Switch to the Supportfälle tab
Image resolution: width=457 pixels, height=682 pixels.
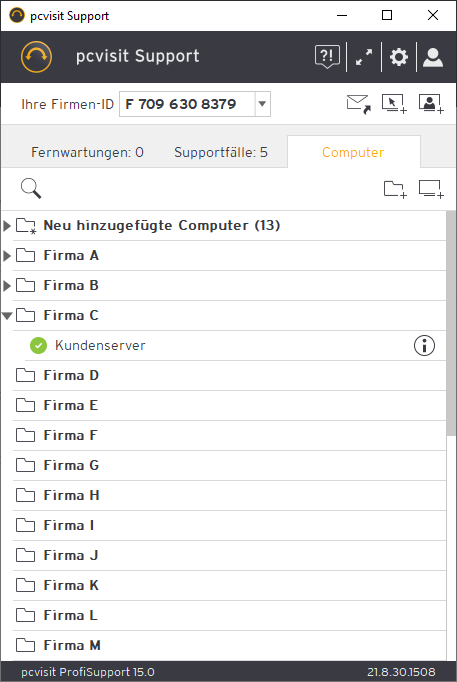click(221, 152)
